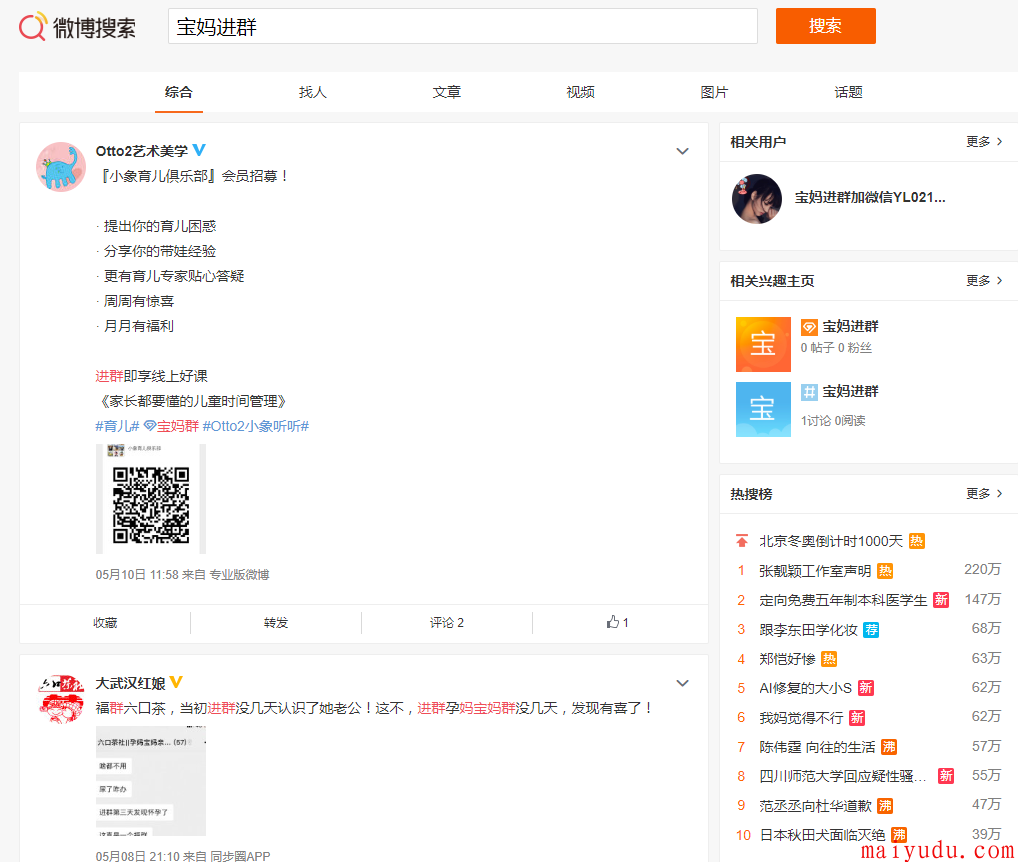
Task: Switch to the 综合 tab
Action: pyautogui.click(x=179, y=92)
